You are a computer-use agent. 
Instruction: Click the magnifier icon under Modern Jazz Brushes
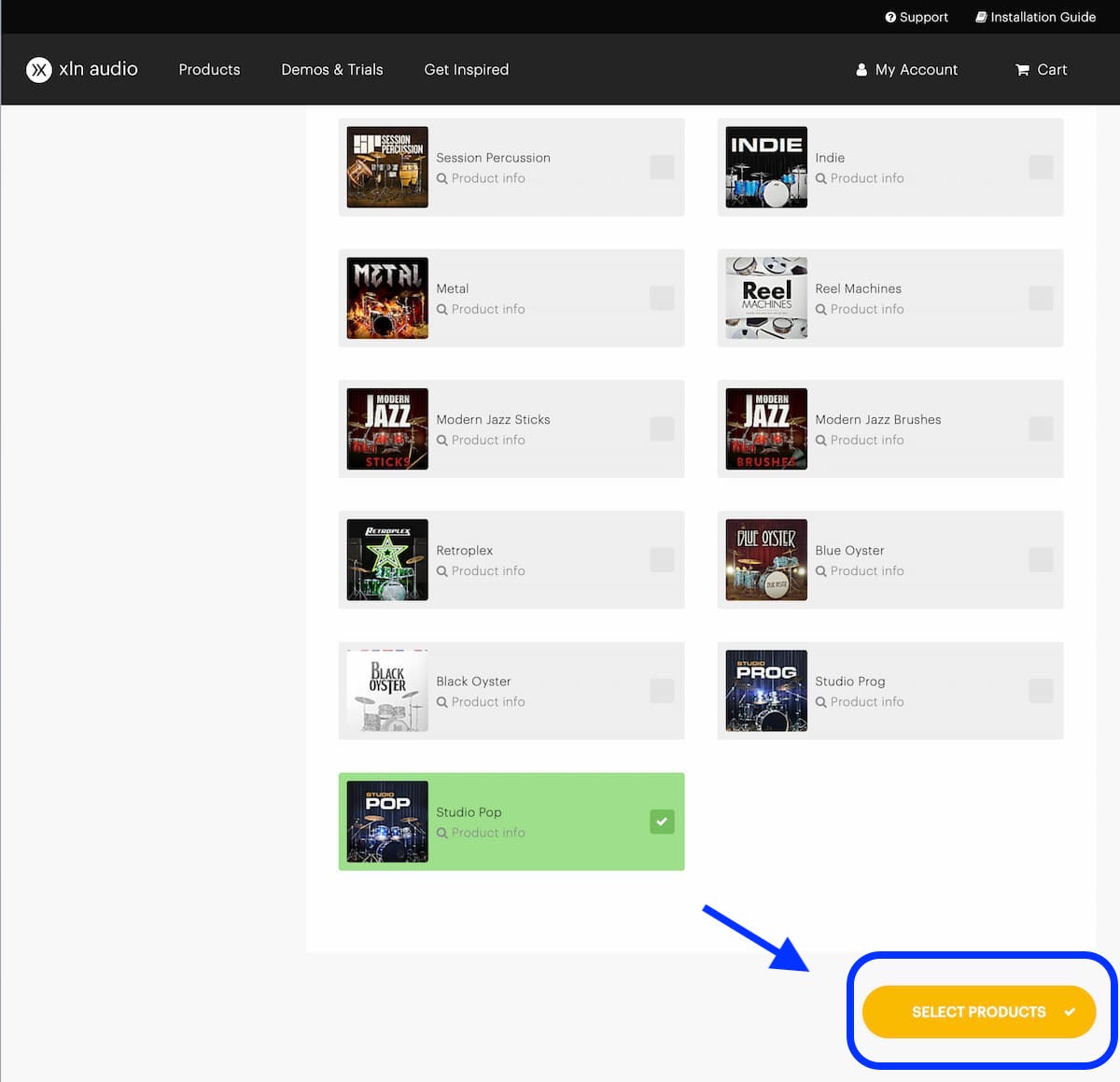pyautogui.click(x=821, y=440)
